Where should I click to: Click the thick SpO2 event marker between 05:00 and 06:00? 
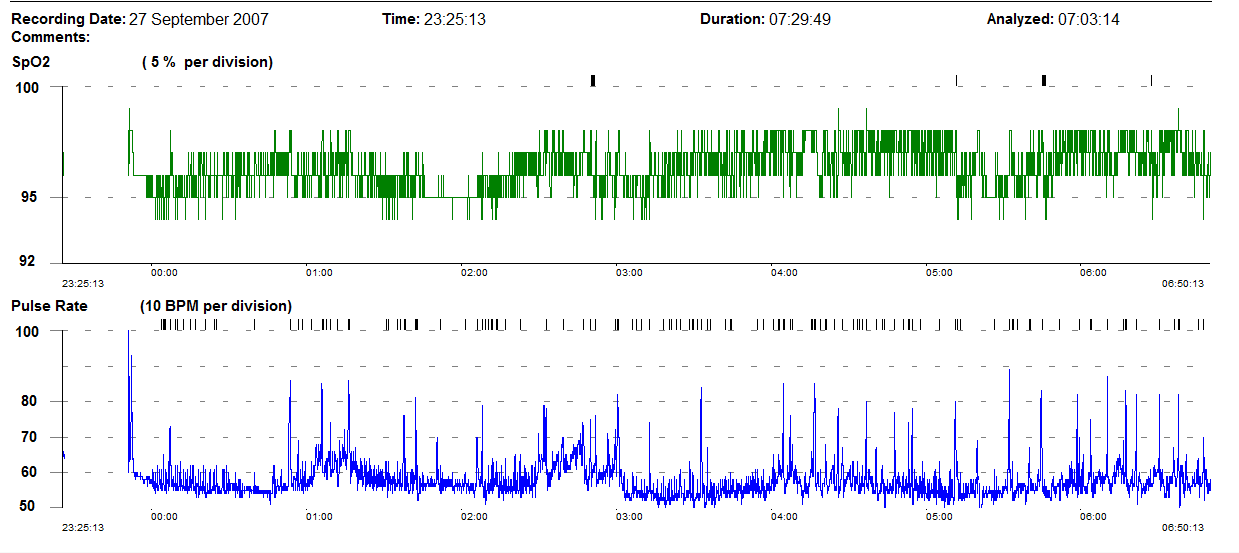click(x=1044, y=80)
